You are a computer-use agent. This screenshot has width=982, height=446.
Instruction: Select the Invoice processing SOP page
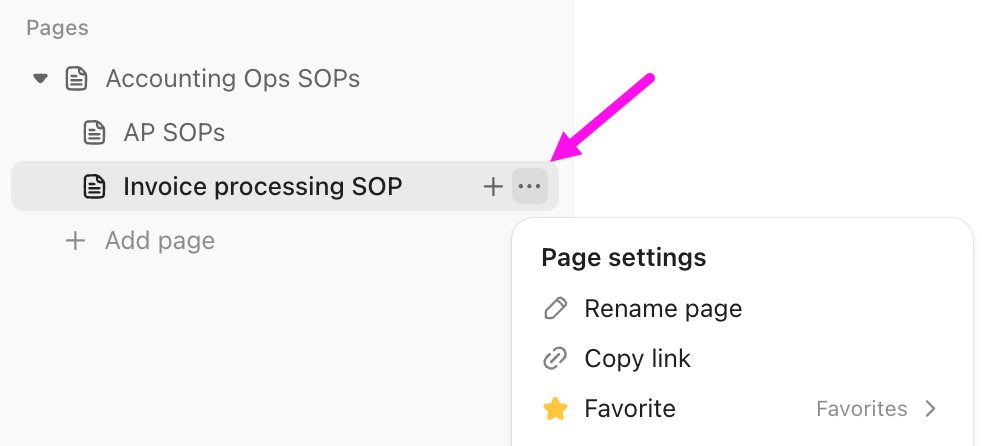tap(262, 186)
